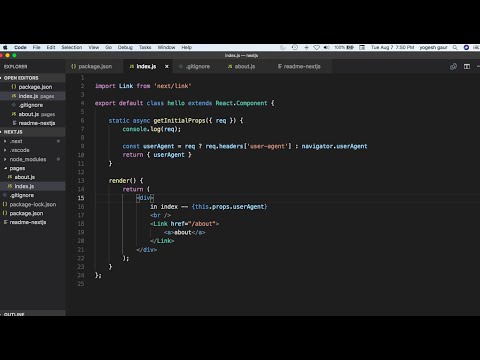The width and height of the screenshot is (480, 360).
Task: Open the calendar icon in menu bar
Action: pyautogui.click(x=362, y=48)
